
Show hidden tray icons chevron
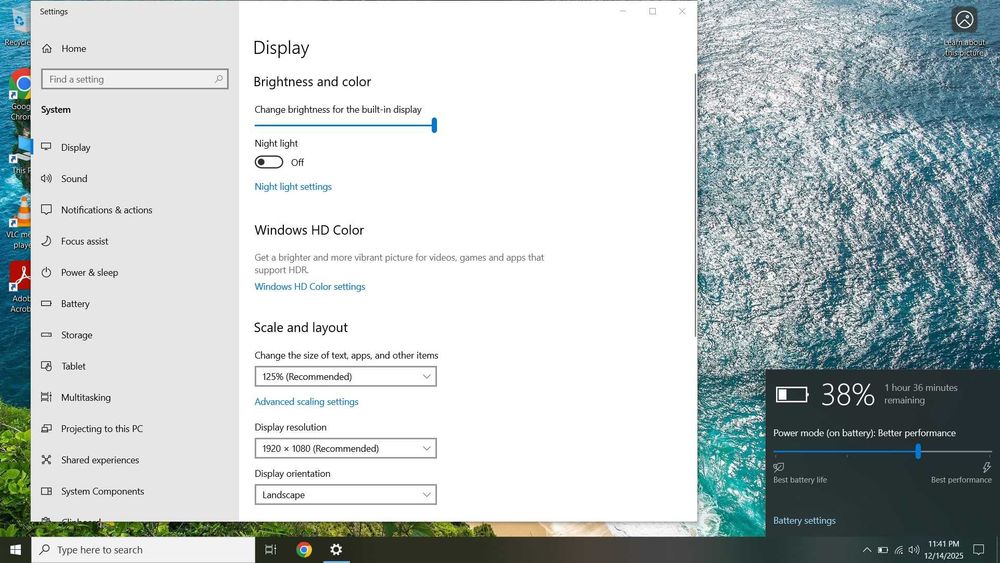coord(867,550)
